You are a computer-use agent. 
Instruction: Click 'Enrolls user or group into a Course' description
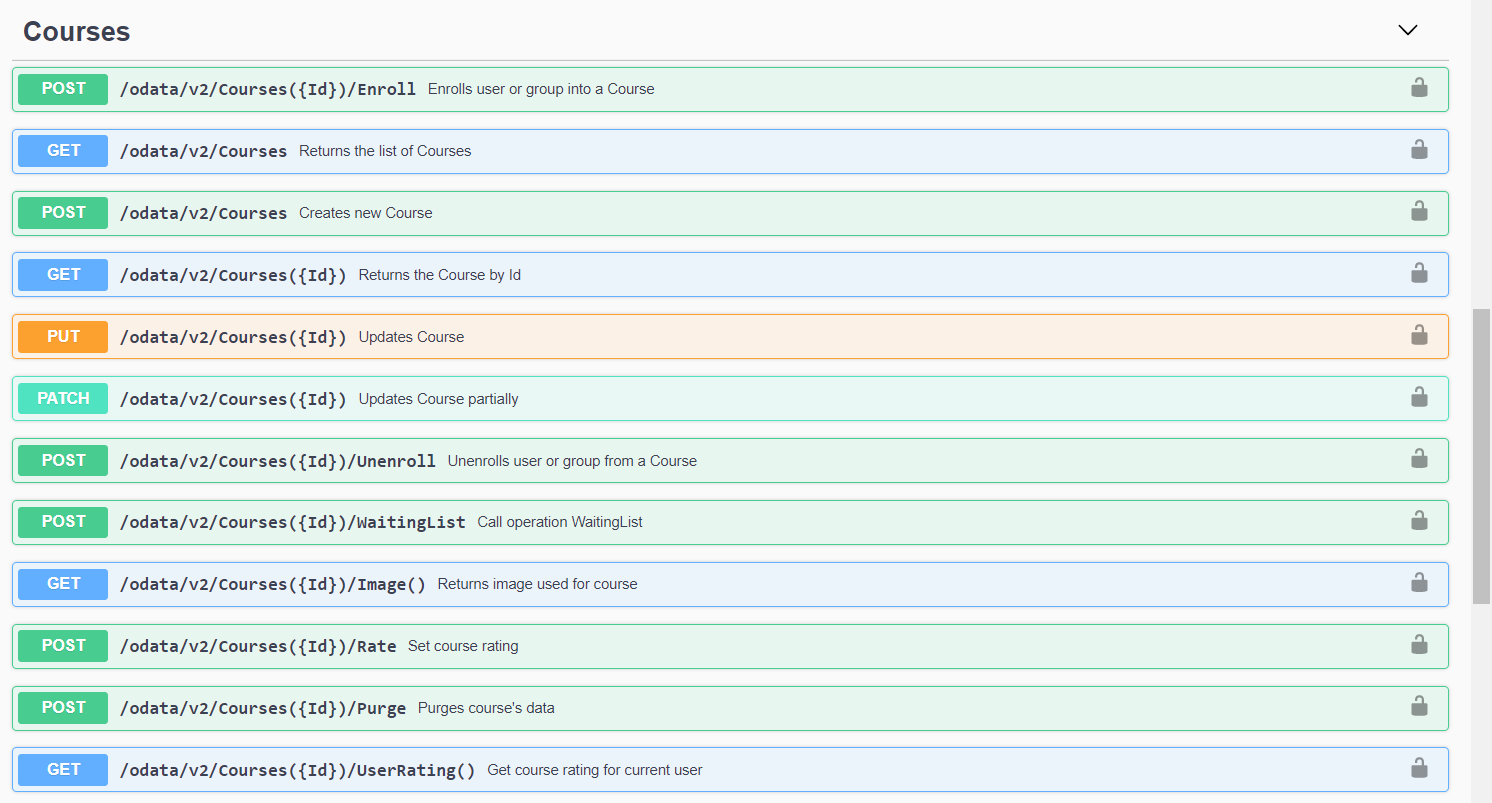pos(541,89)
